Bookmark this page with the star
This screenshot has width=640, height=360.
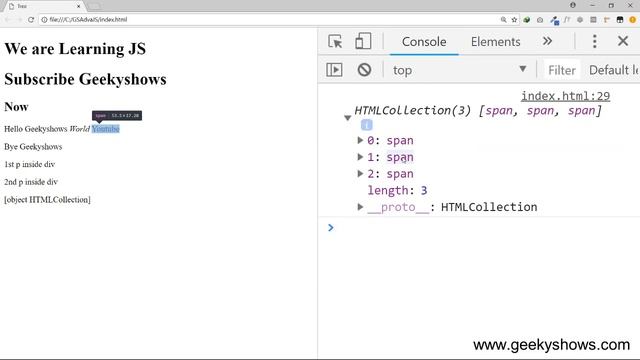click(514, 20)
